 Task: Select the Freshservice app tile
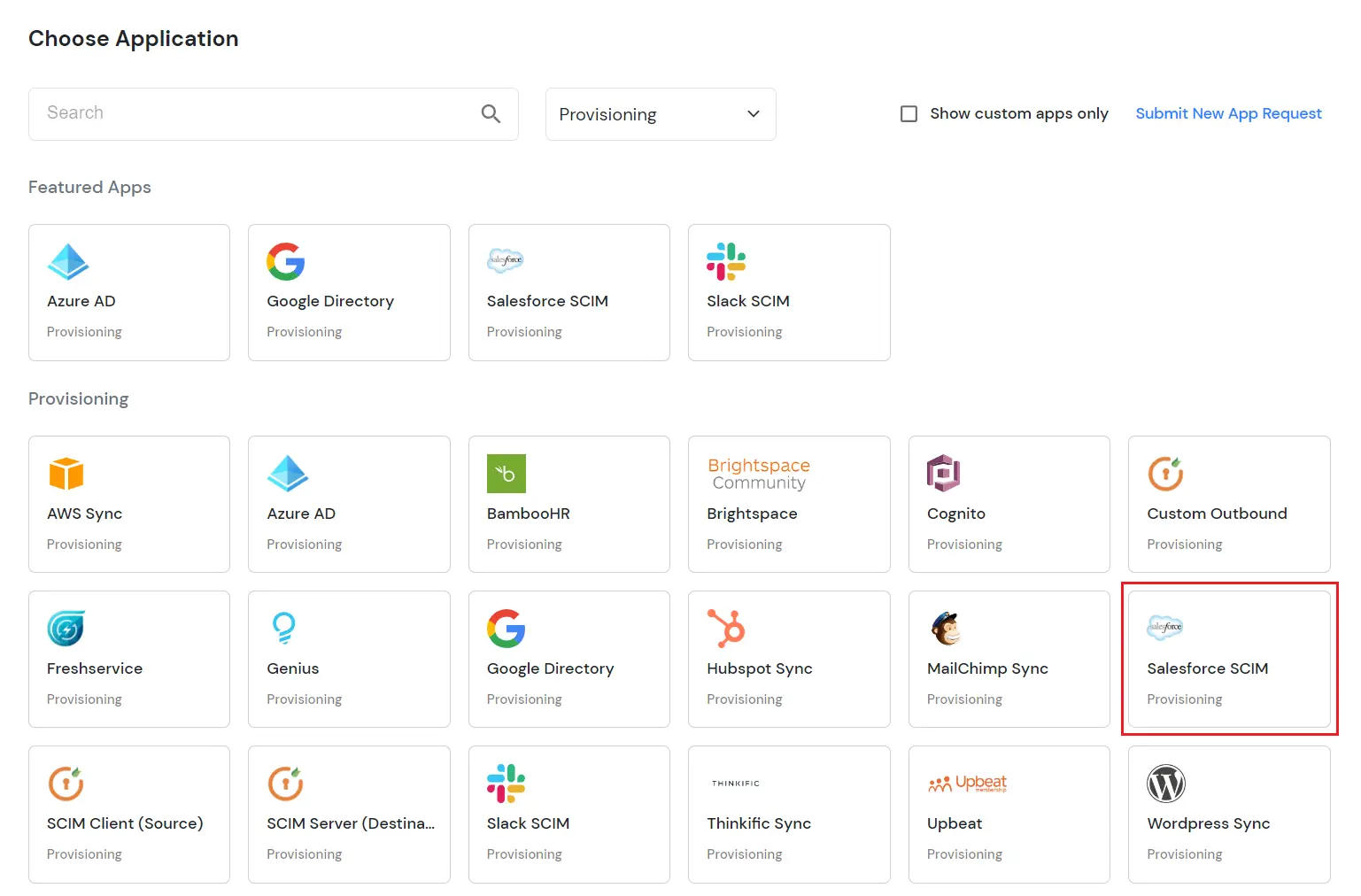pos(128,659)
